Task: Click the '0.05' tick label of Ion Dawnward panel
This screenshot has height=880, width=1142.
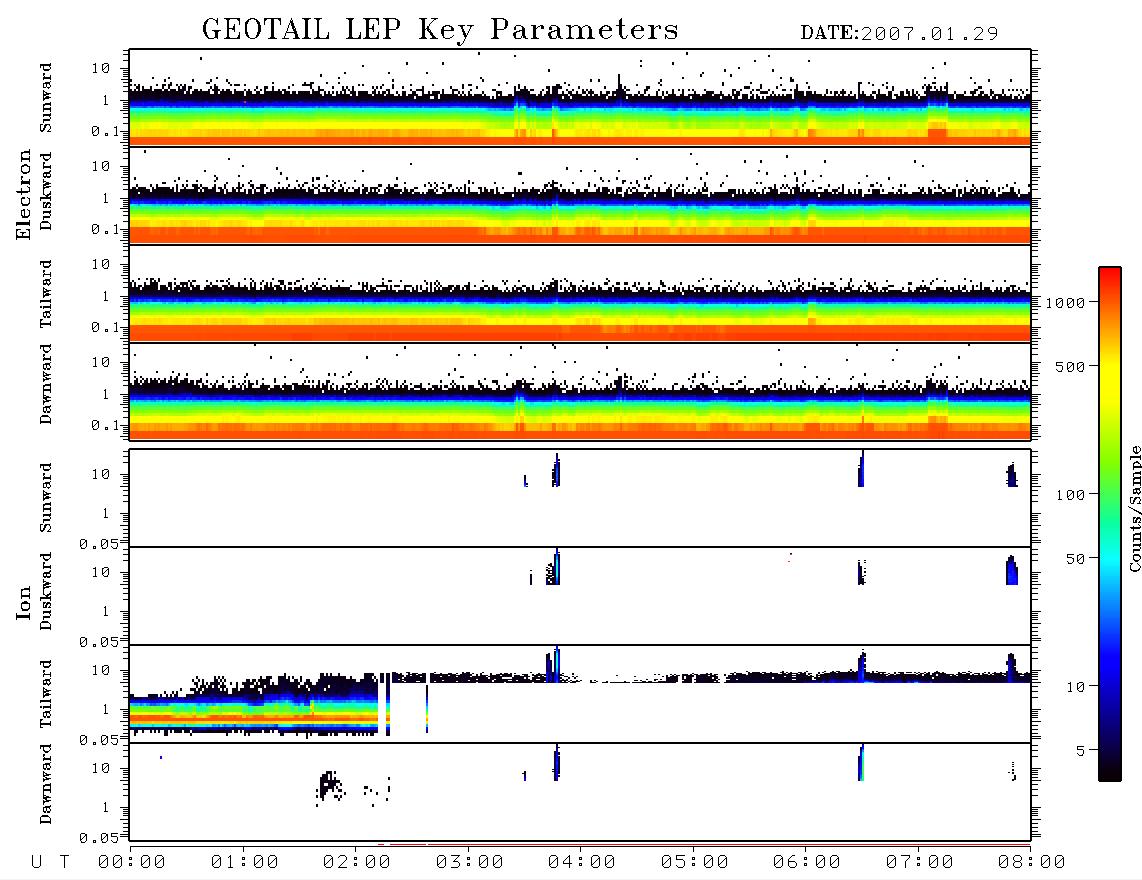Action: 98,838
